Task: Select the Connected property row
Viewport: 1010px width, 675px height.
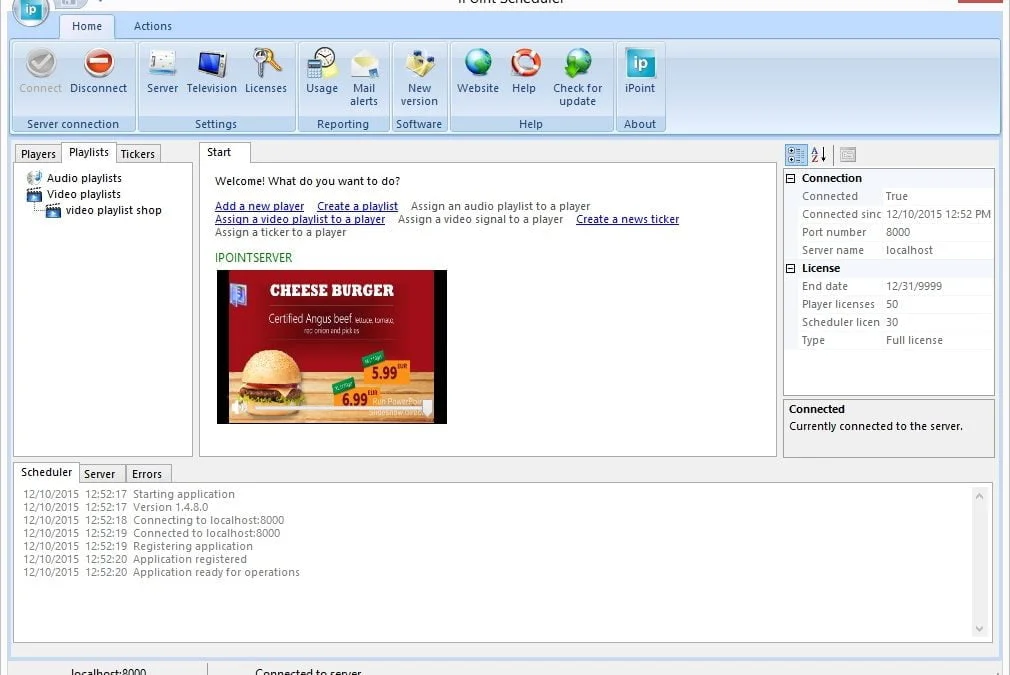Action: [x=889, y=196]
